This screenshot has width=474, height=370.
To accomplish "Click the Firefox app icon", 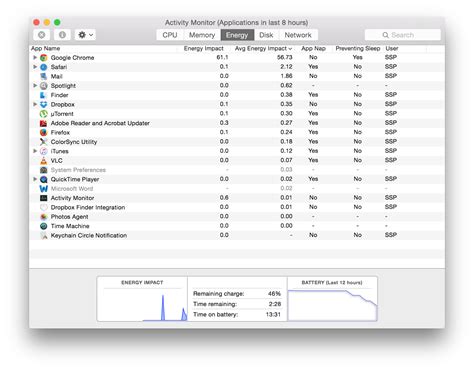I will pyautogui.click(x=44, y=132).
